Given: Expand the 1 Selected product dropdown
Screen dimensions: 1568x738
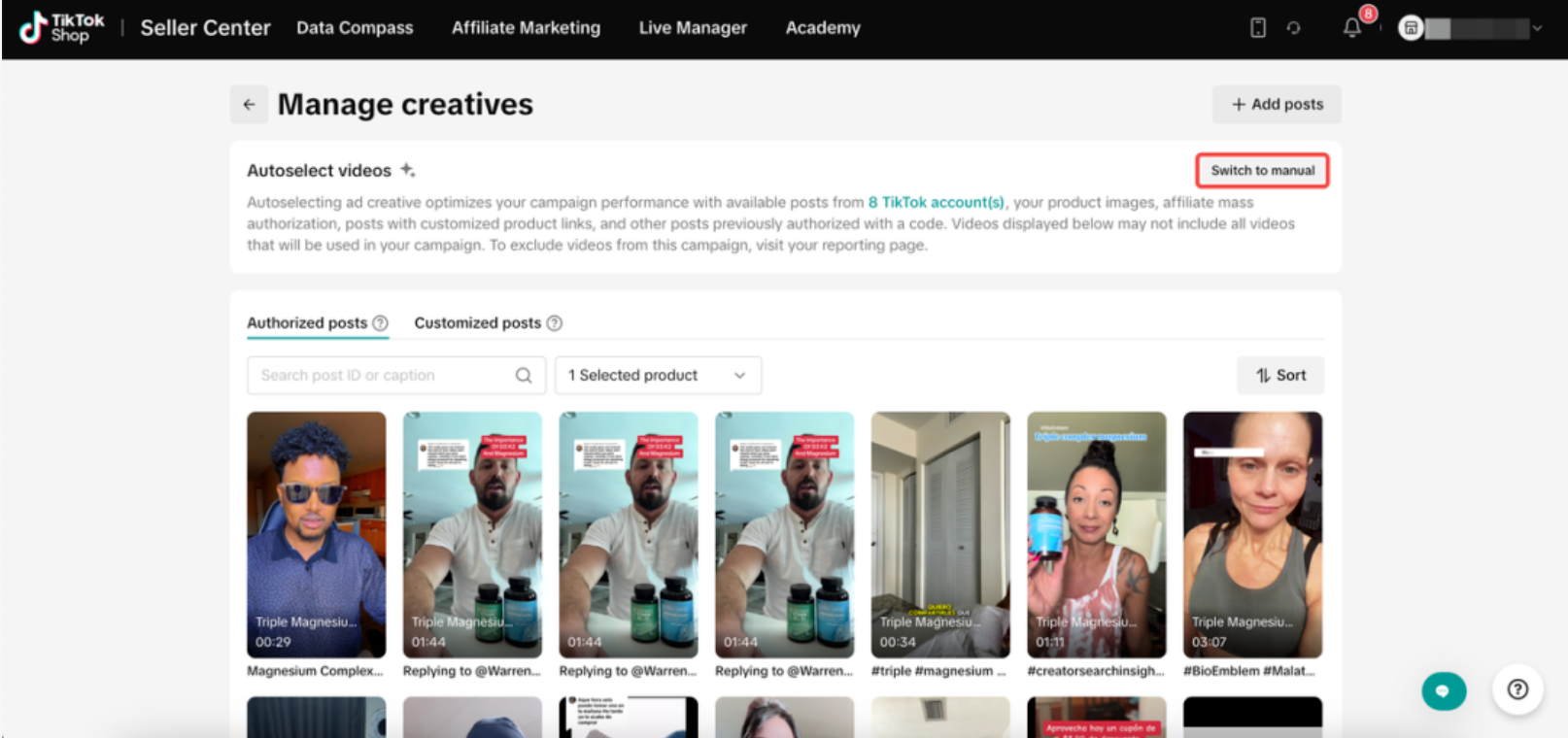Looking at the screenshot, I should click(658, 375).
